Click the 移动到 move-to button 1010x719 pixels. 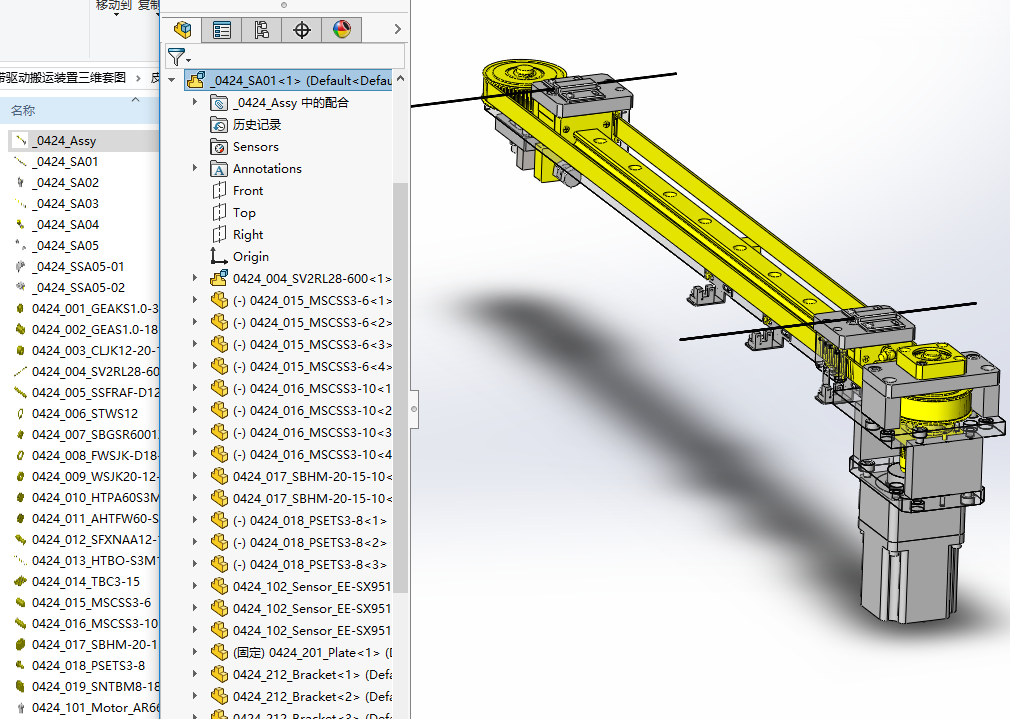113,6
